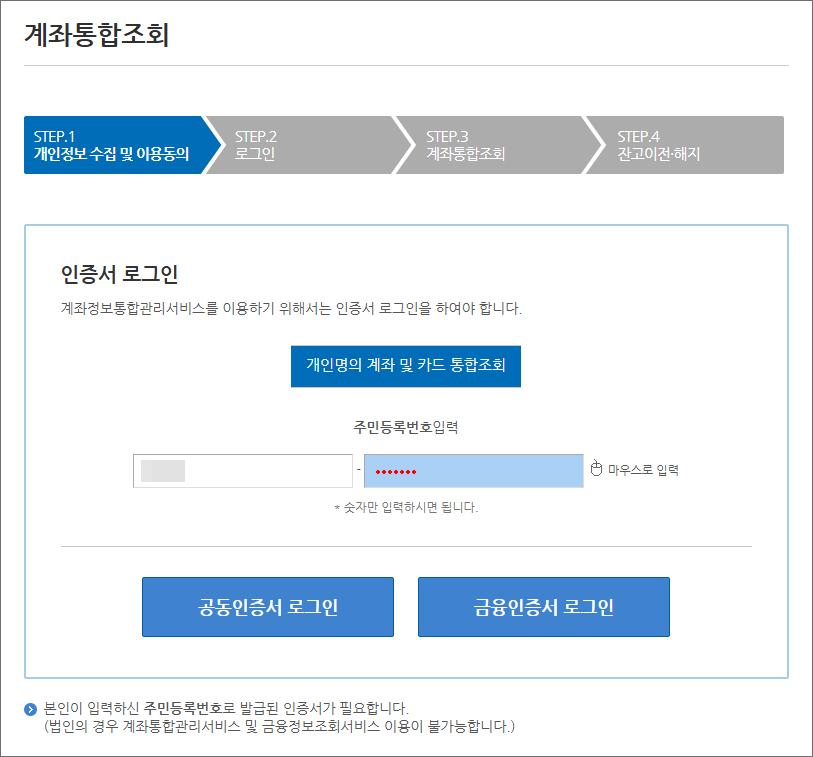The image size is (813, 757).
Task: Log in with 공동인증서 로그인 button
Action: 267,607
